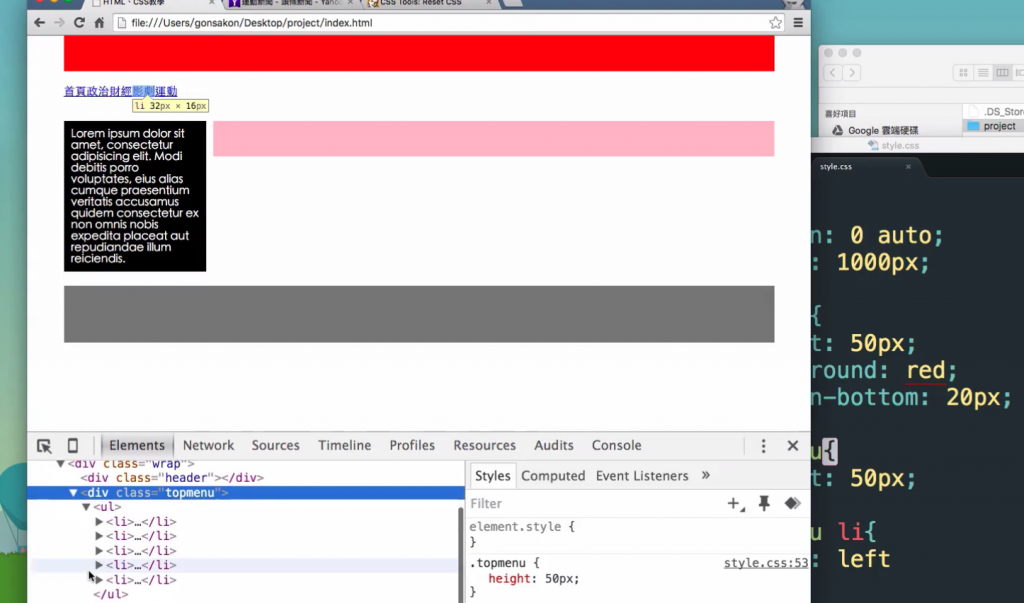This screenshot has width=1024, height=603.
Task: Switch to the Yahoo news browser tab
Action: pos(291,3)
